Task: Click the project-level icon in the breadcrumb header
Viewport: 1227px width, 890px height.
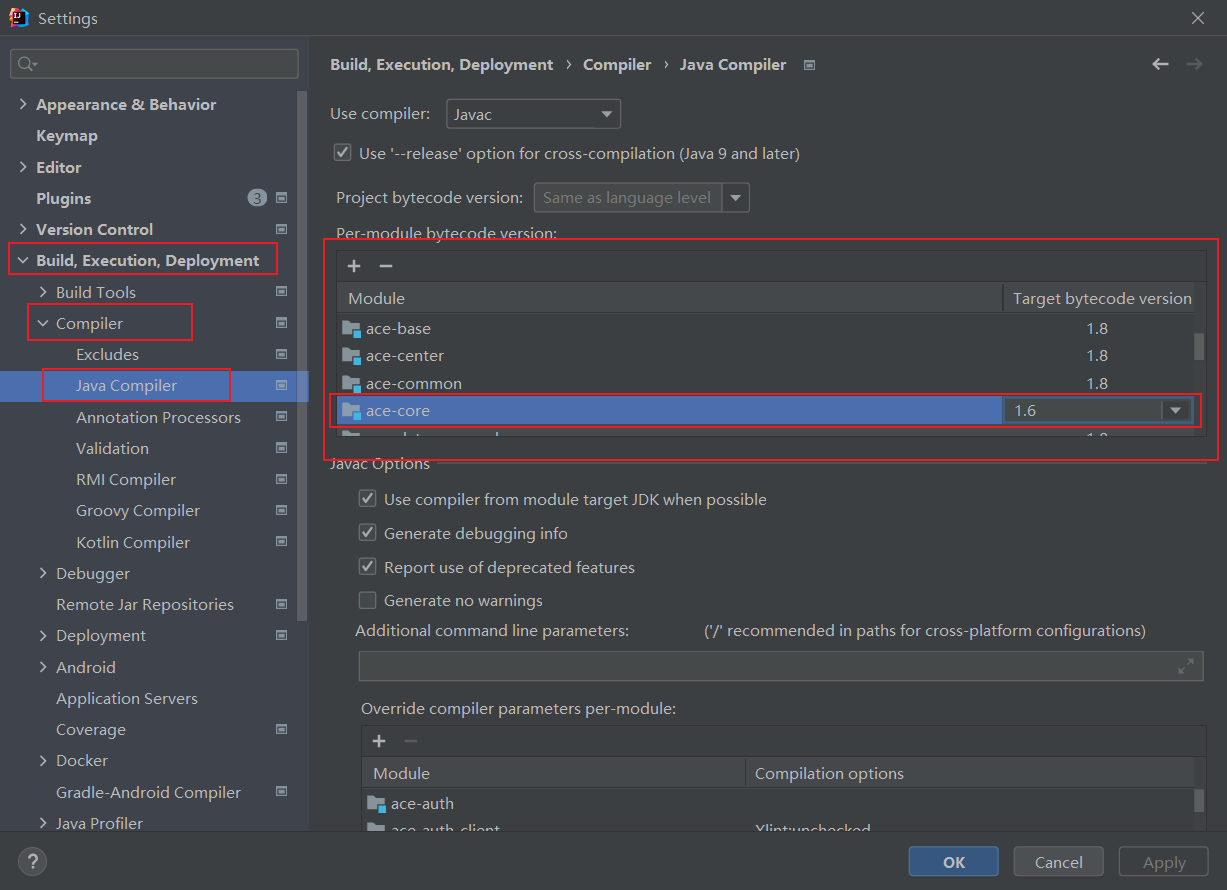Action: [810, 65]
